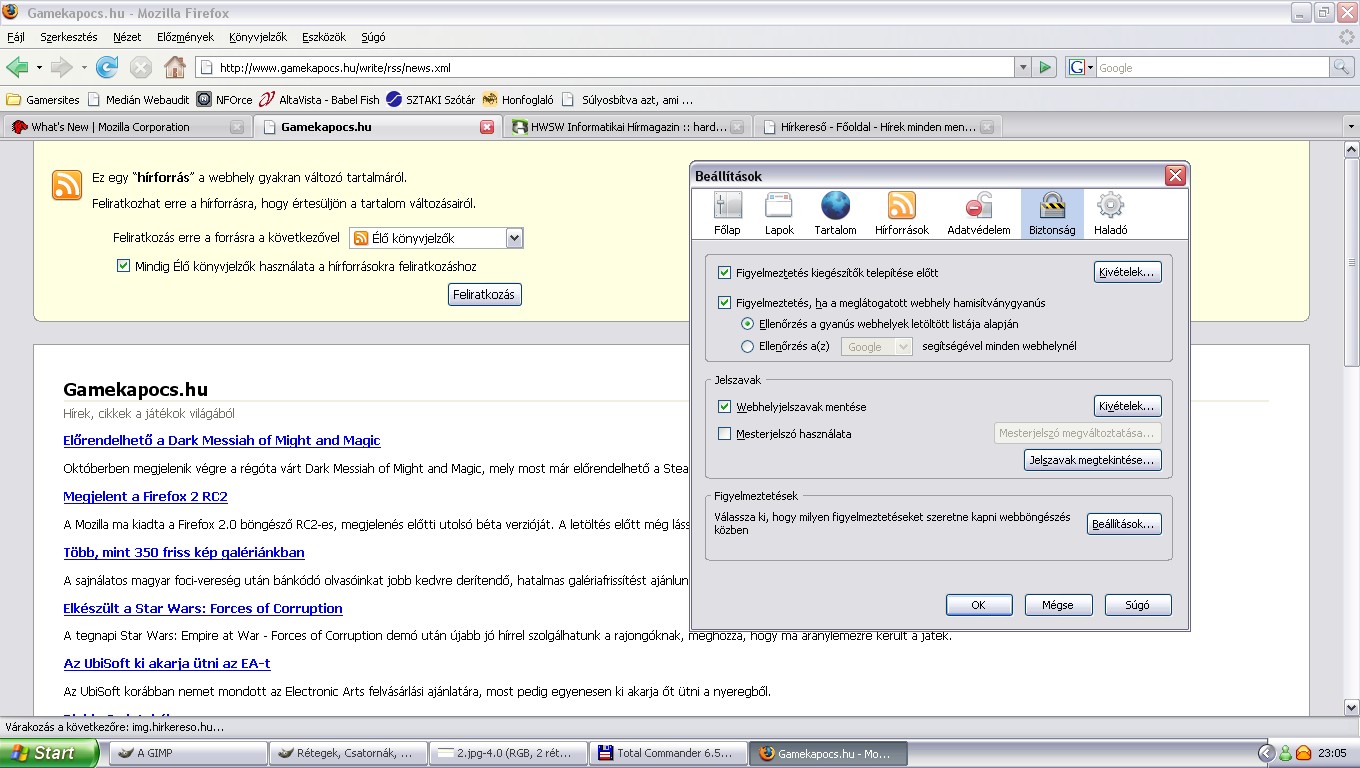
Task: Open the Előzmények menu
Action: pyautogui.click(x=186, y=37)
